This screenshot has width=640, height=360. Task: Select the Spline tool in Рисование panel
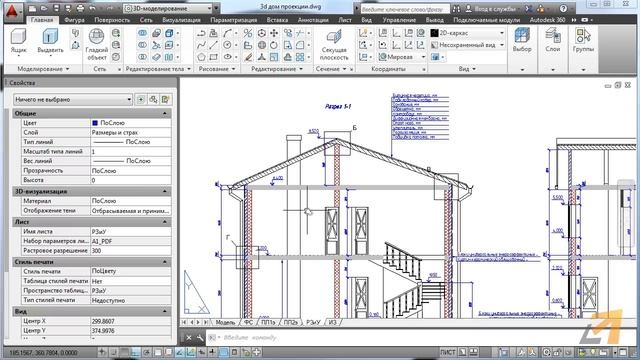[x=201, y=45]
